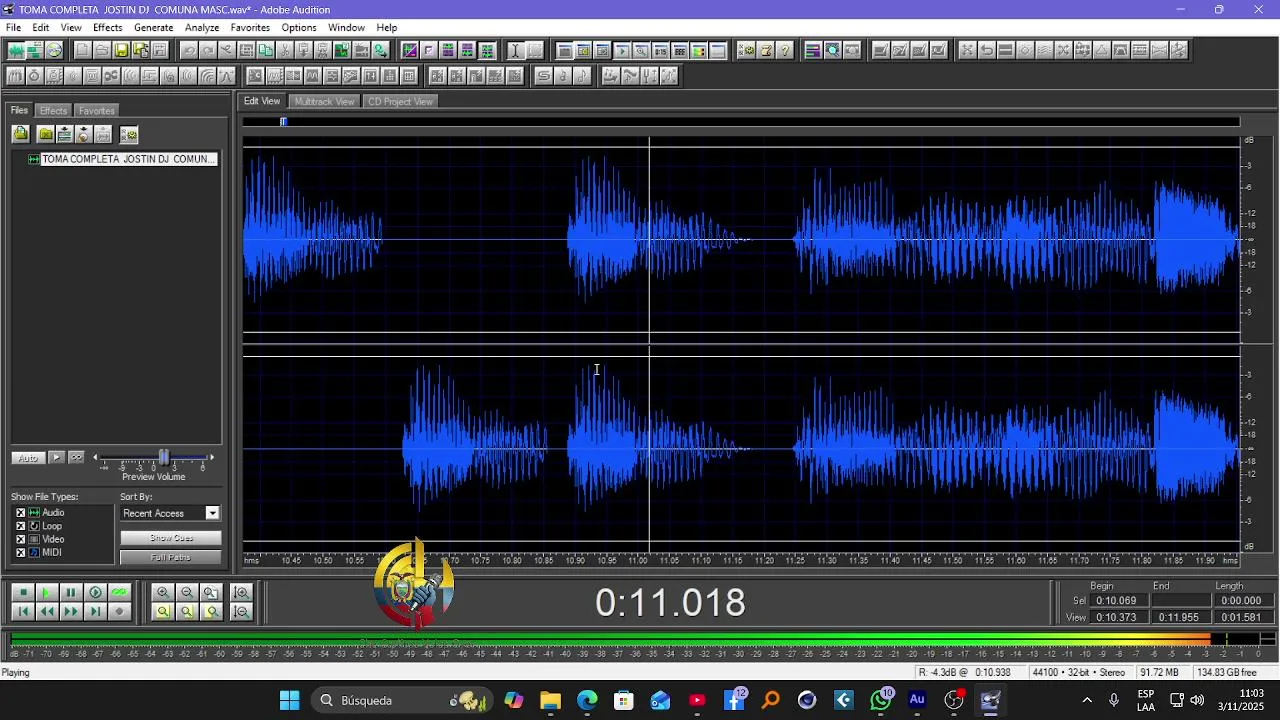Click the Redo toolbar icon
Viewport: 1280px width, 720px height.
[208, 51]
